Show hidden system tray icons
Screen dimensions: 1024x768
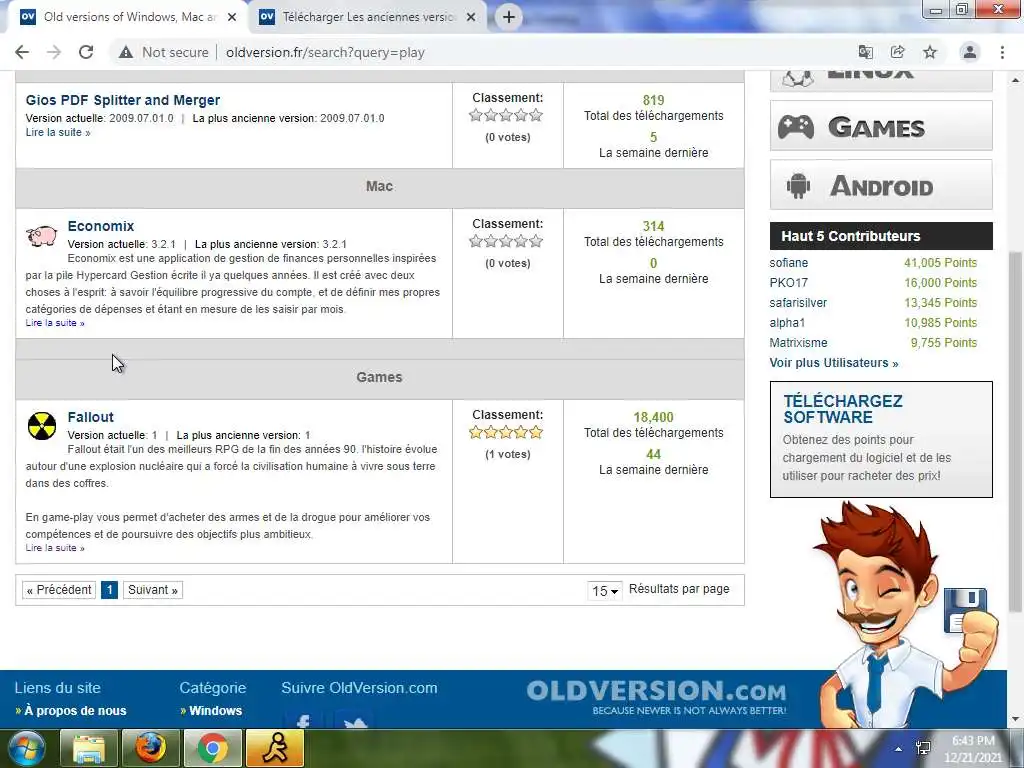899,749
